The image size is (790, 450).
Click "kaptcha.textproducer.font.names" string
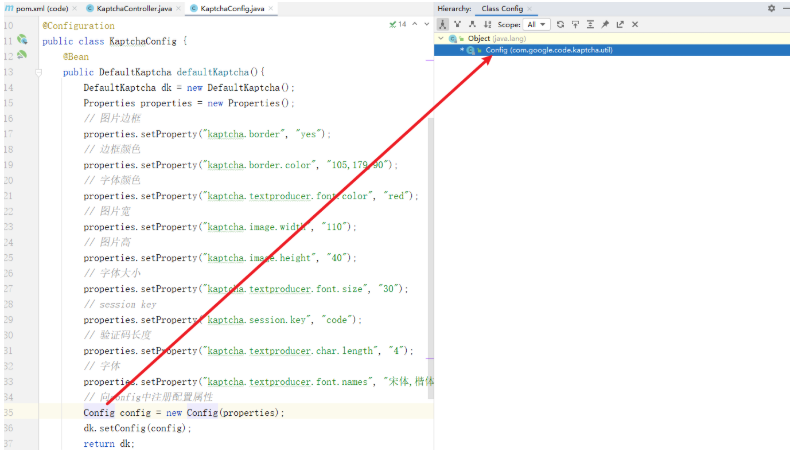pos(287,382)
